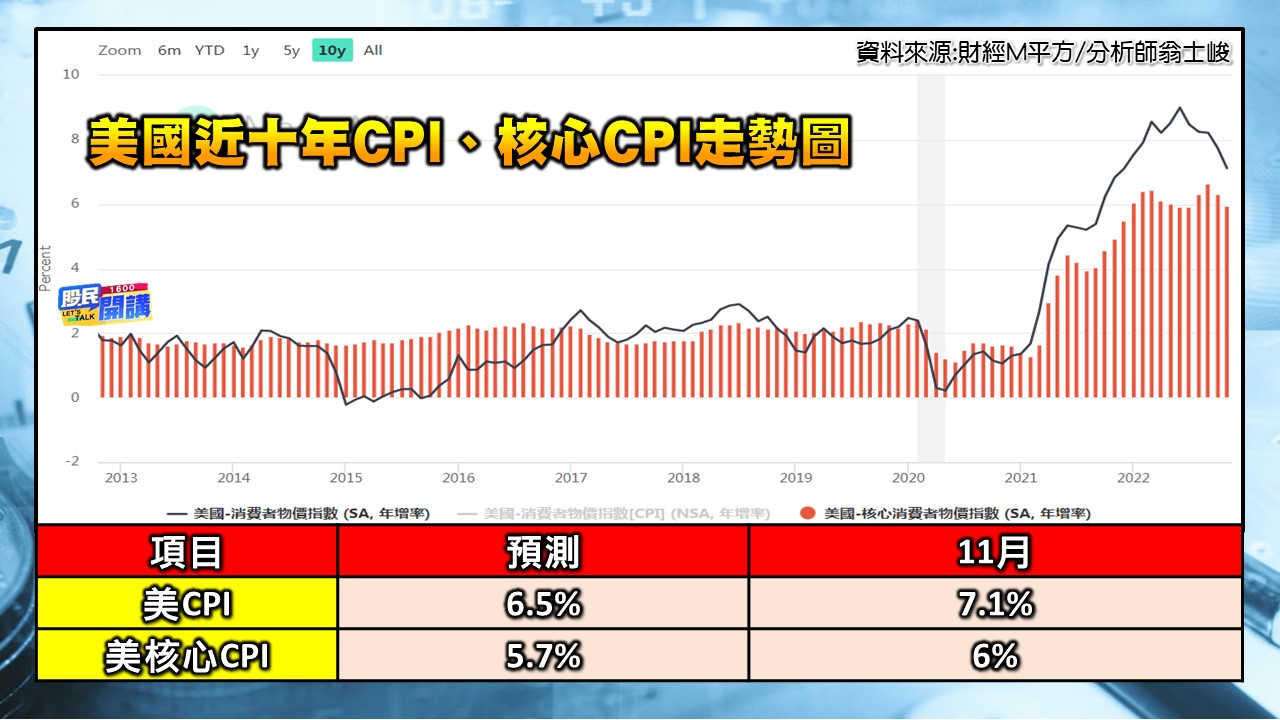Screen dimensions: 1280x720
Task: Click the 2022 x-axis label
Action: coord(1133,477)
